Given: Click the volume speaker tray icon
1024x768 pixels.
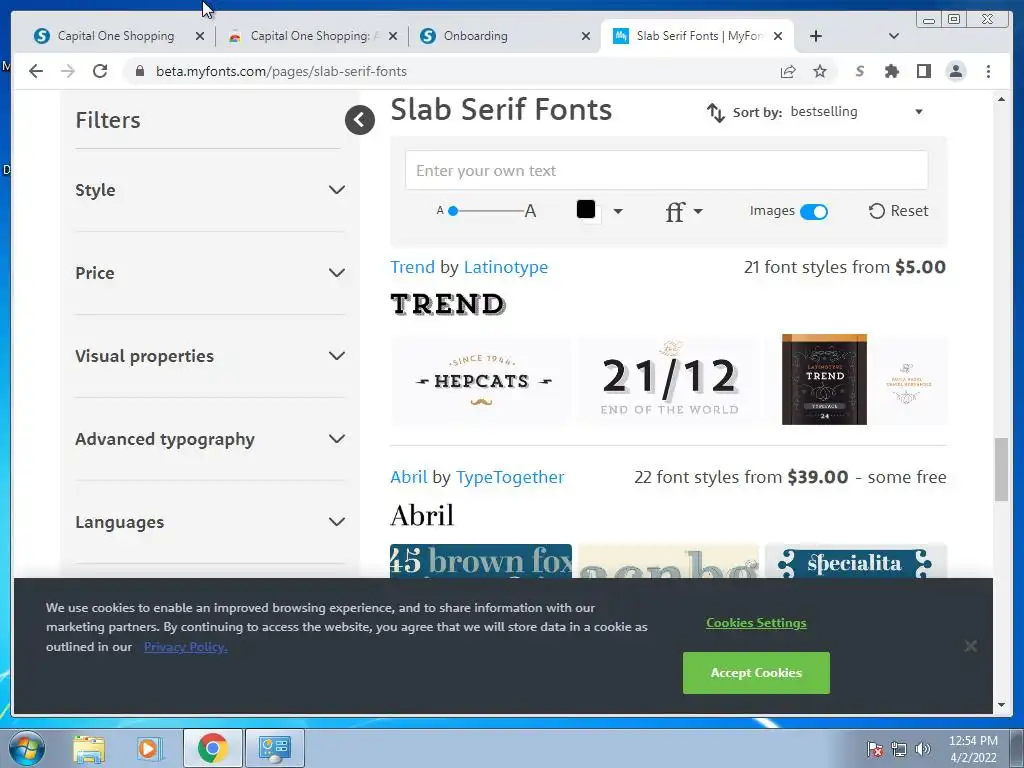Looking at the screenshot, I should (923, 749).
